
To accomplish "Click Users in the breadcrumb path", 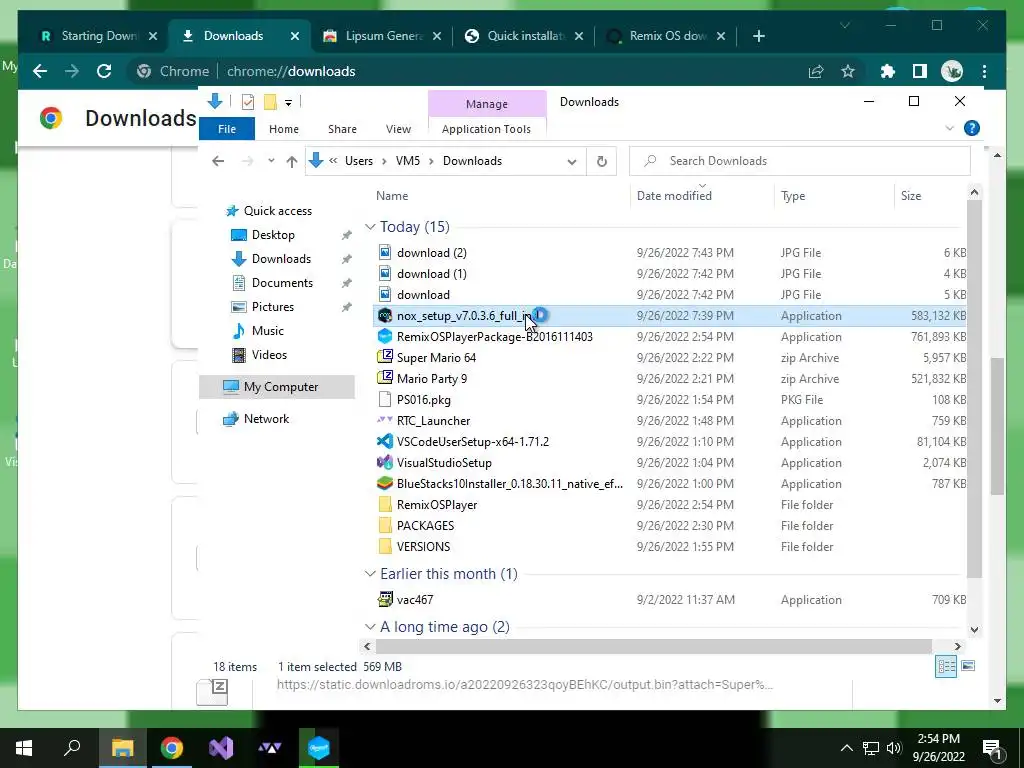I will (359, 161).
